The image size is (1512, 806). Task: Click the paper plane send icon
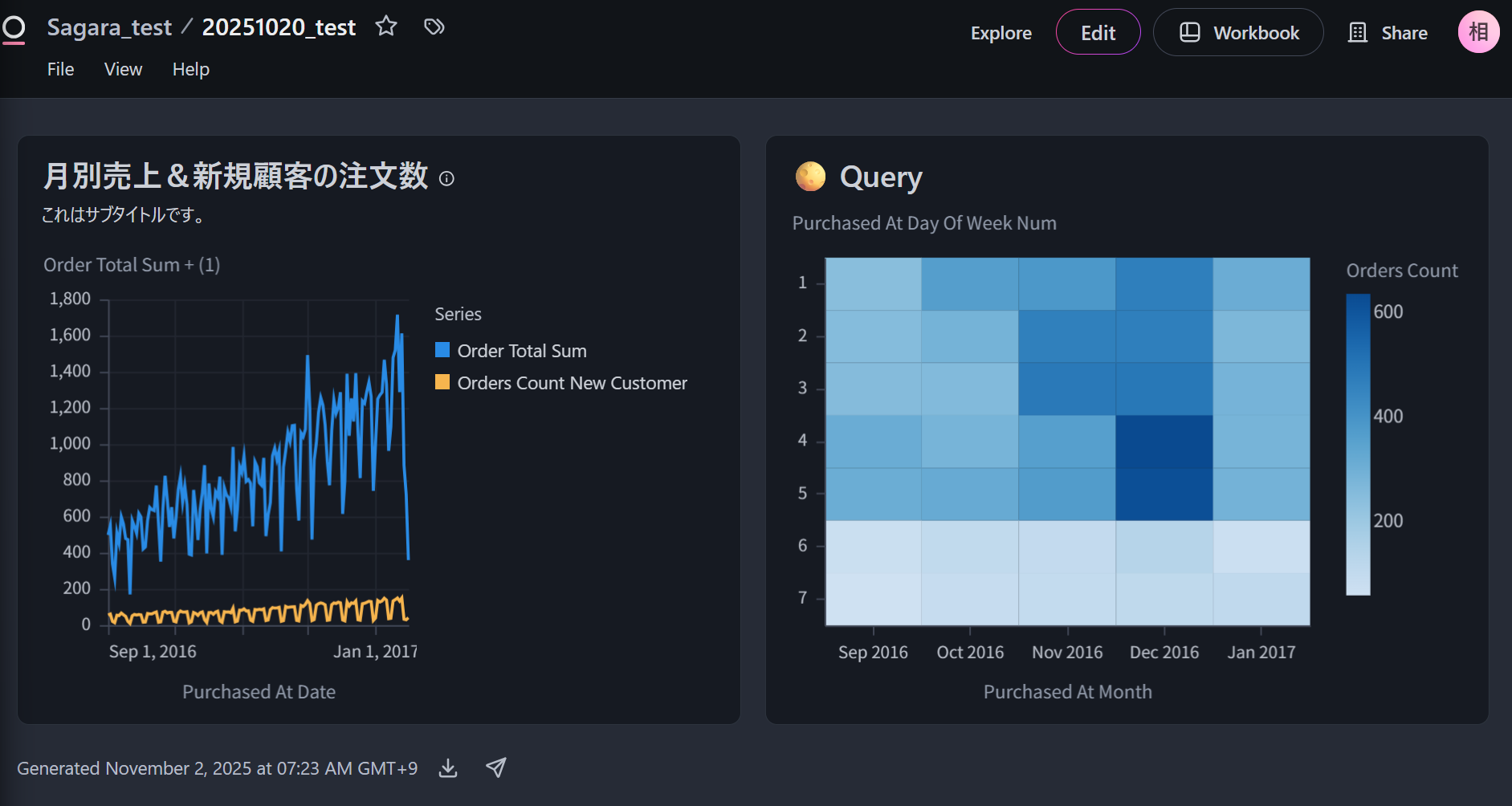[x=496, y=767]
